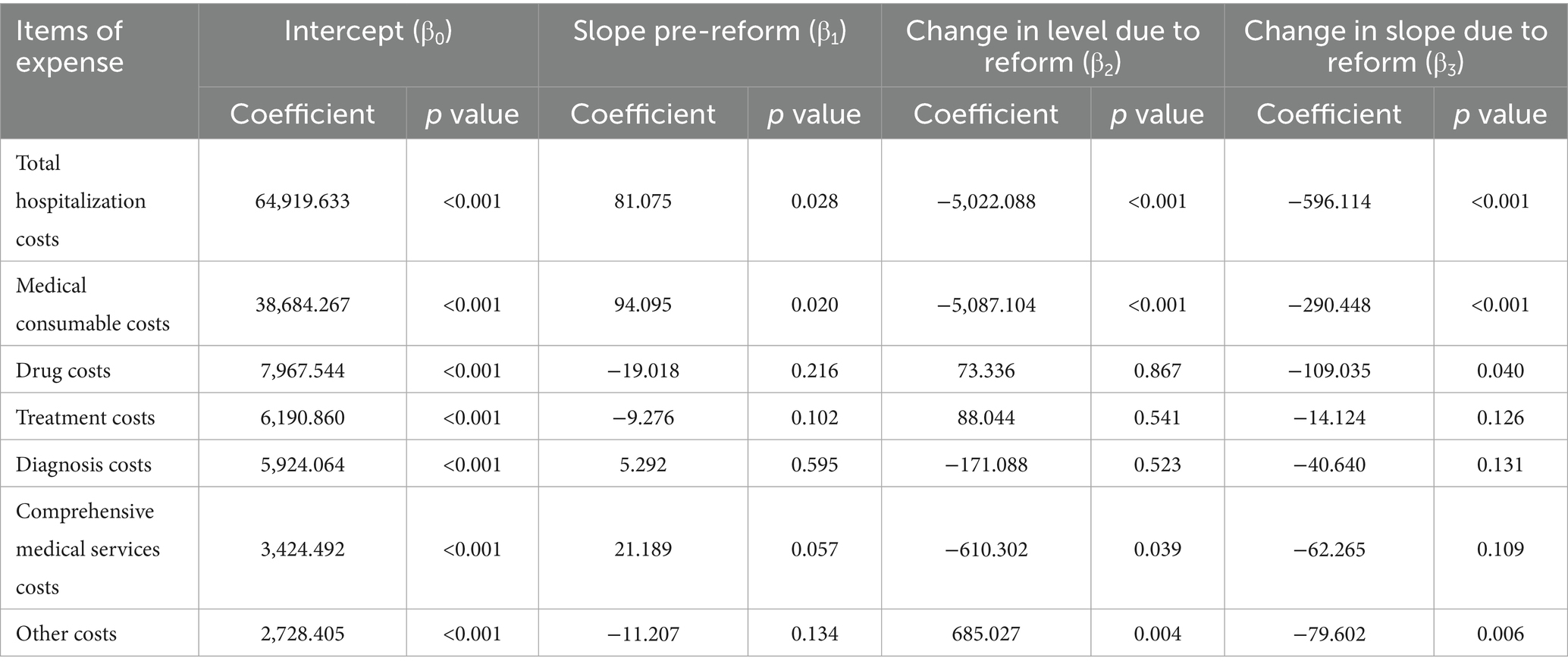The image size is (1568, 670).
Task: Select 'Change in level due to reform' header
Action: [1052, 46]
